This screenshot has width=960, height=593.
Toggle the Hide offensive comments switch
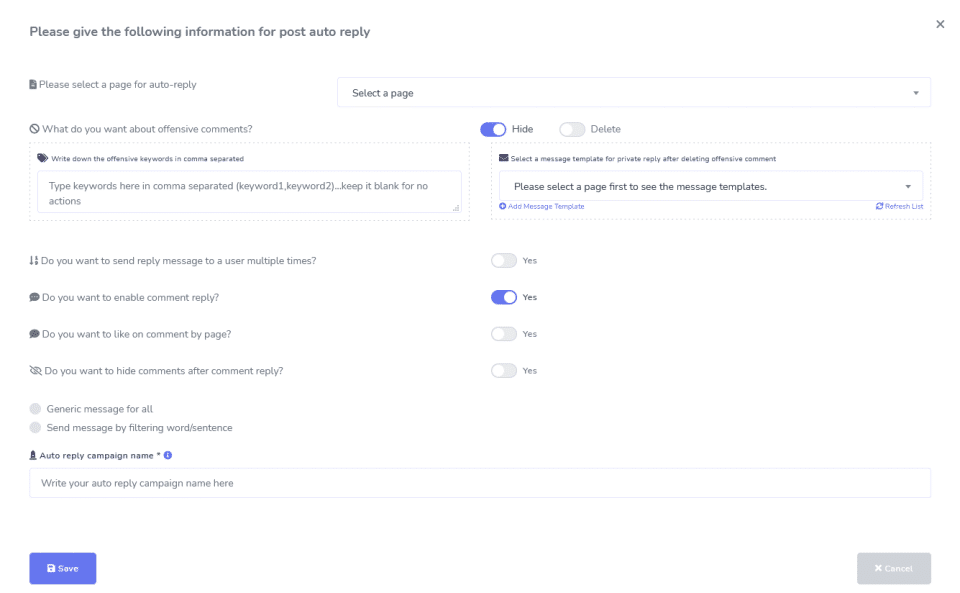click(x=493, y=129)
